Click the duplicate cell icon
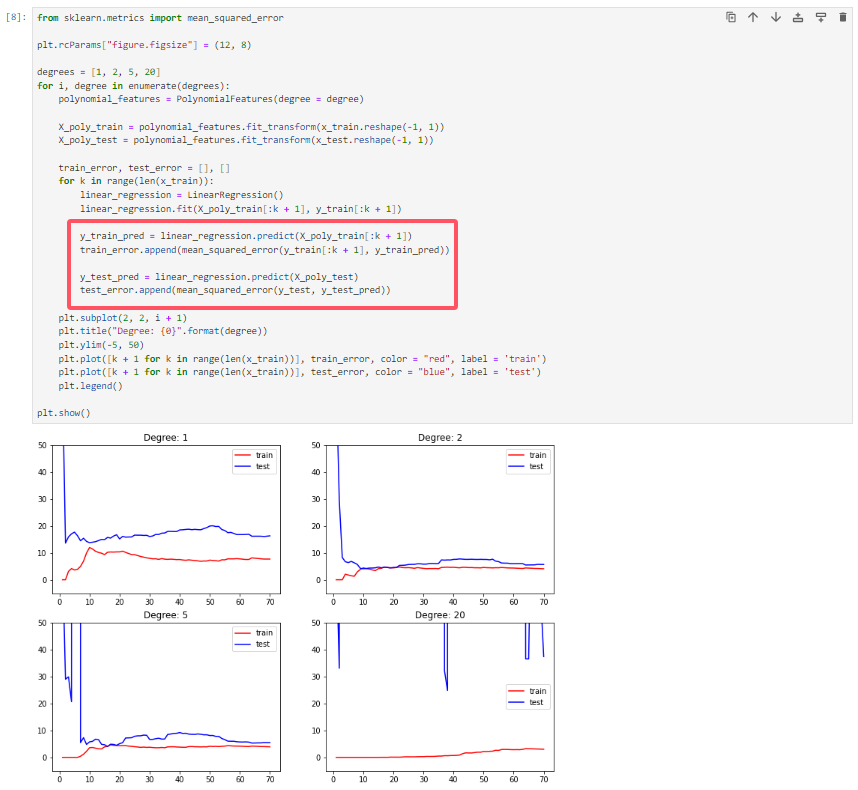858x790 pixels. pos(731,18)
